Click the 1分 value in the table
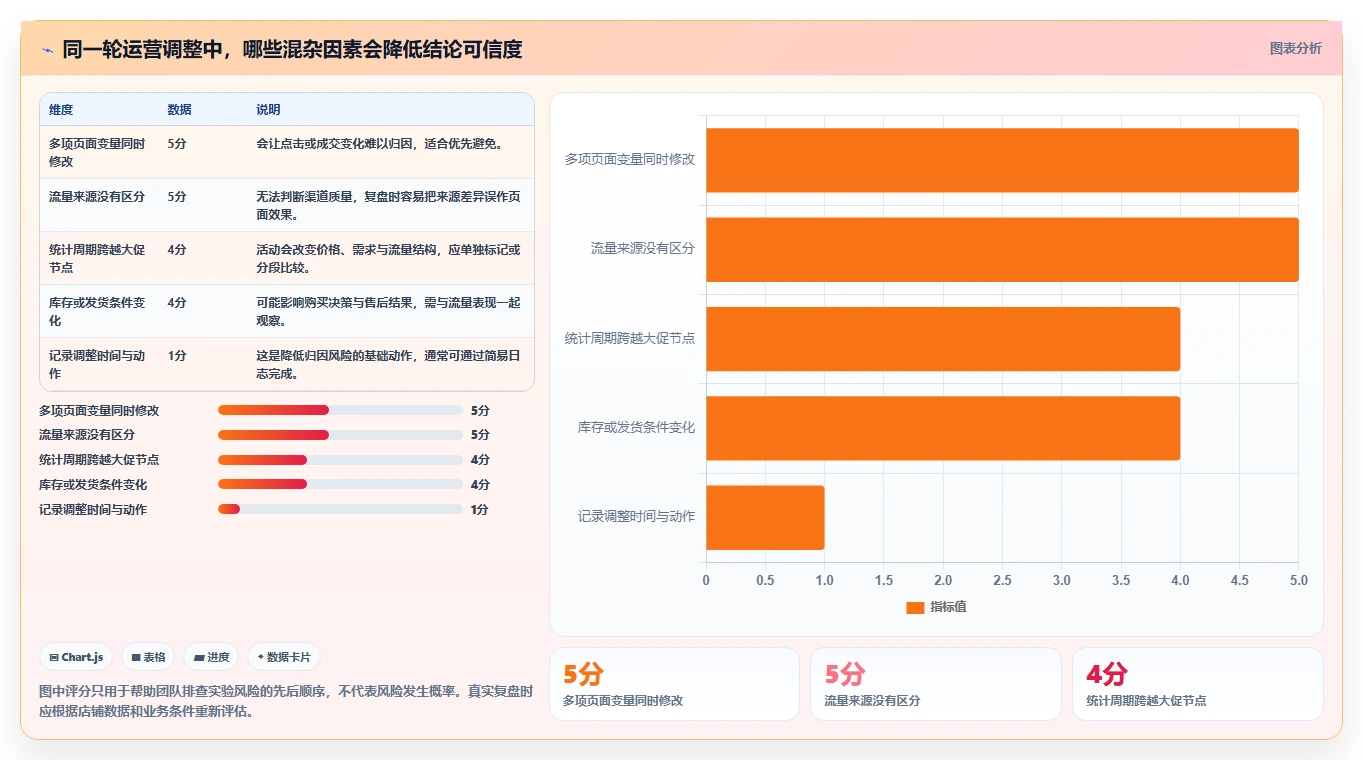This screenshot has height=760, width=1363. (x=177, y=356)
